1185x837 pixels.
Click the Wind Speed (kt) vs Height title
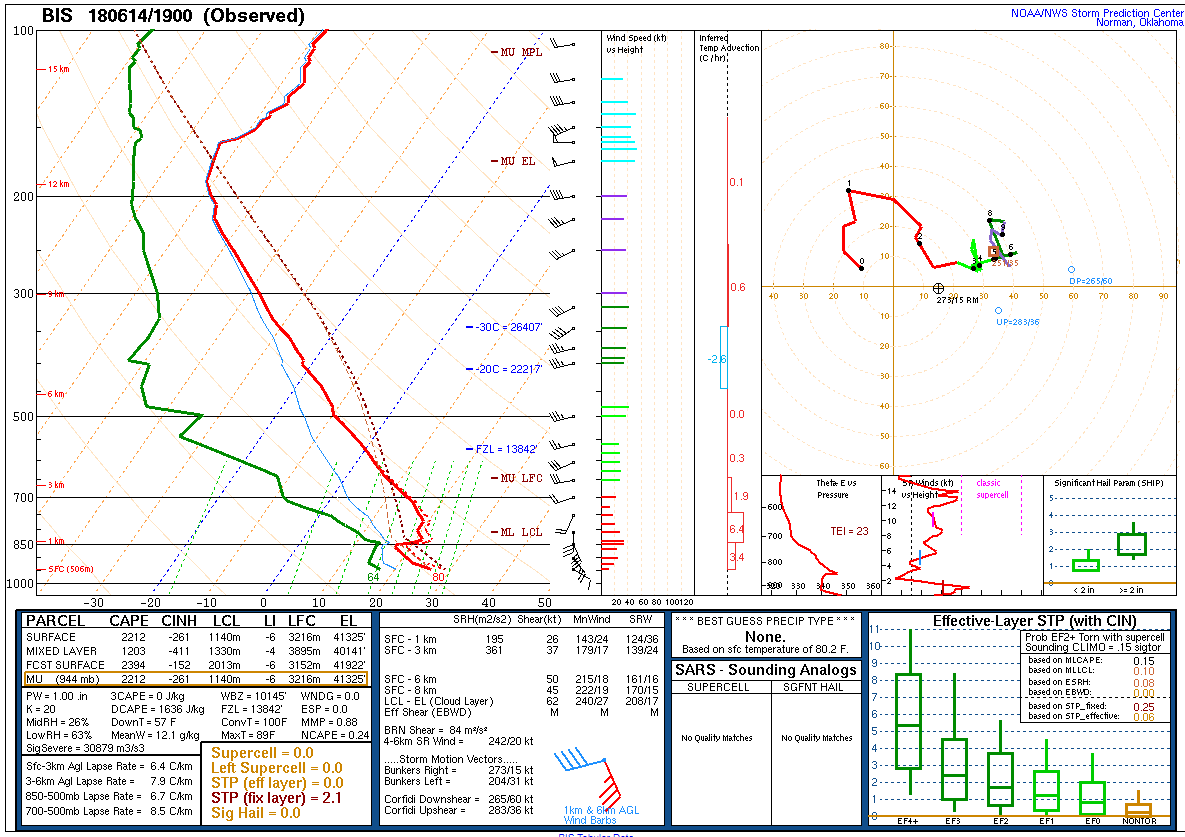pyautogui.click(x=636, y=44)
